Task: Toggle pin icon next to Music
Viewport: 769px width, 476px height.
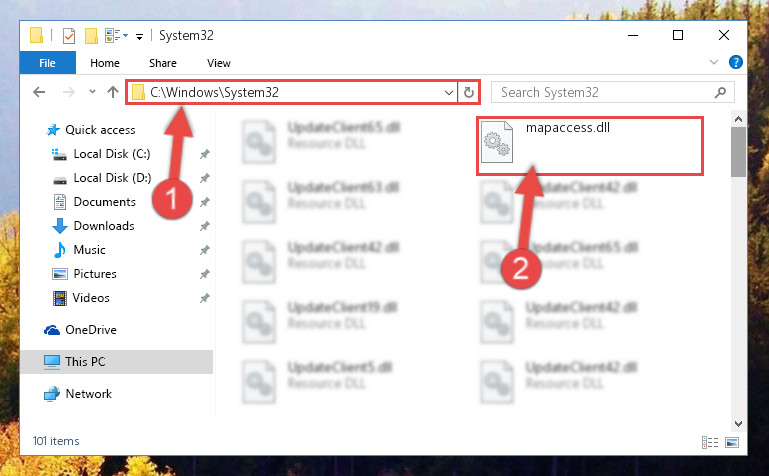Action: click(x=205, y=250)
